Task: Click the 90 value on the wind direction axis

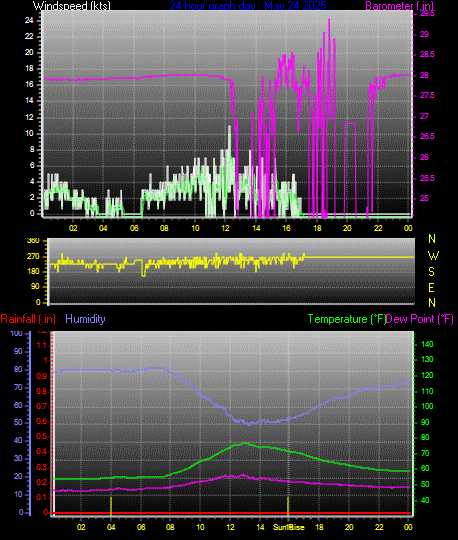Action: (x=35, y=287)
